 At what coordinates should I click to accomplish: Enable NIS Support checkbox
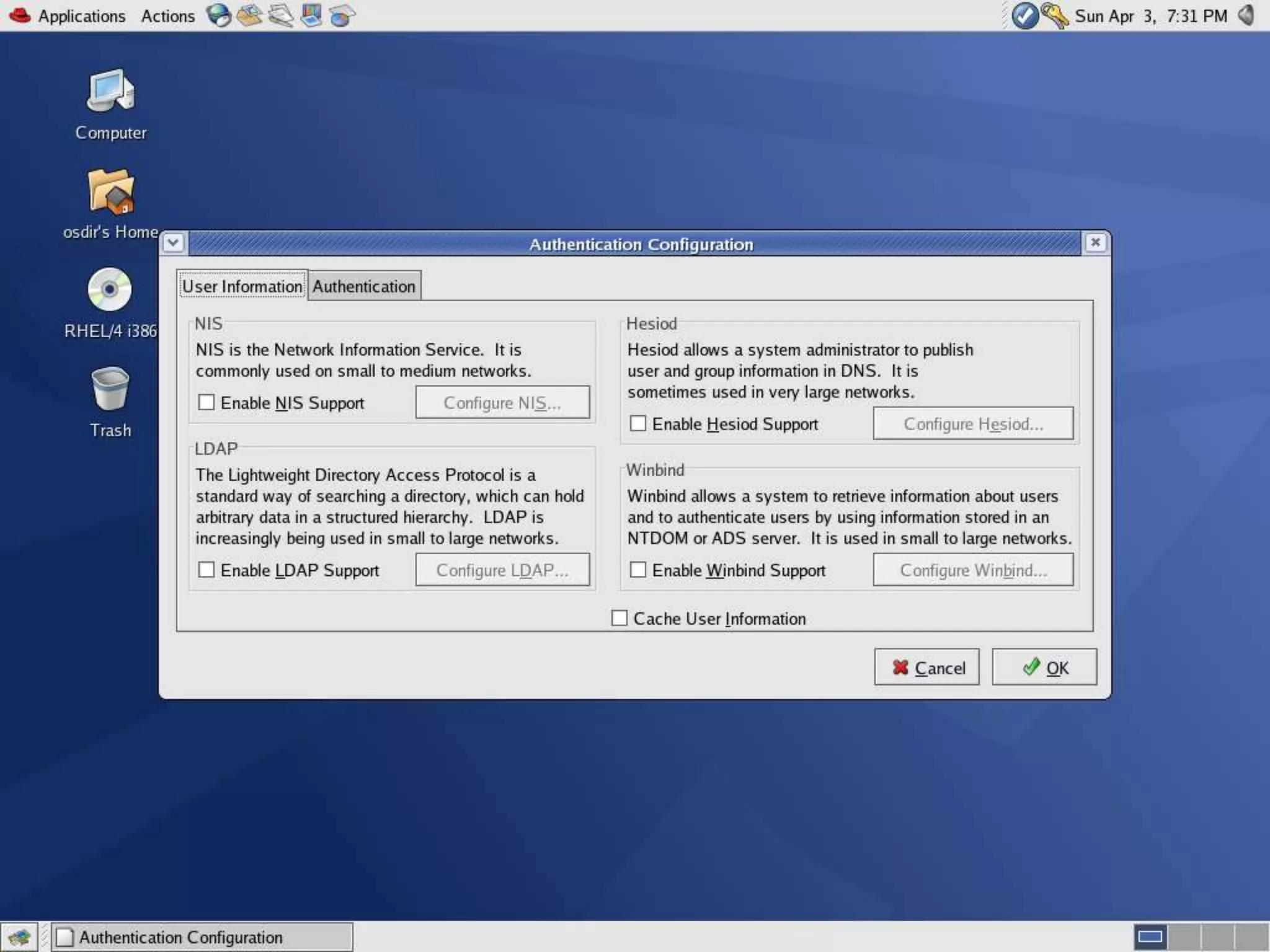point(206,402)
